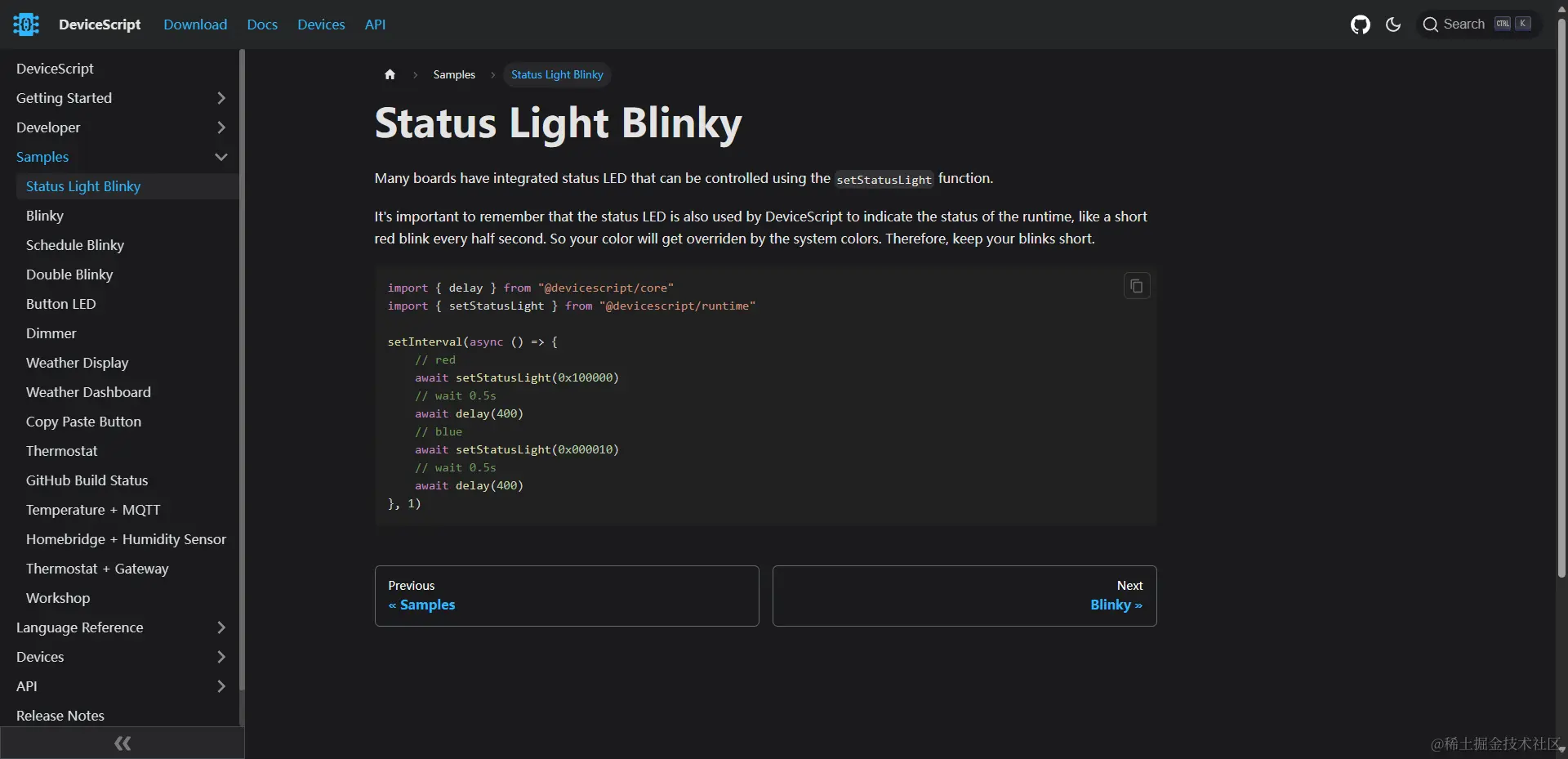Open Samples sidebar link
The height and width of the screenshot is (759, 1568).
coord(42,157)
